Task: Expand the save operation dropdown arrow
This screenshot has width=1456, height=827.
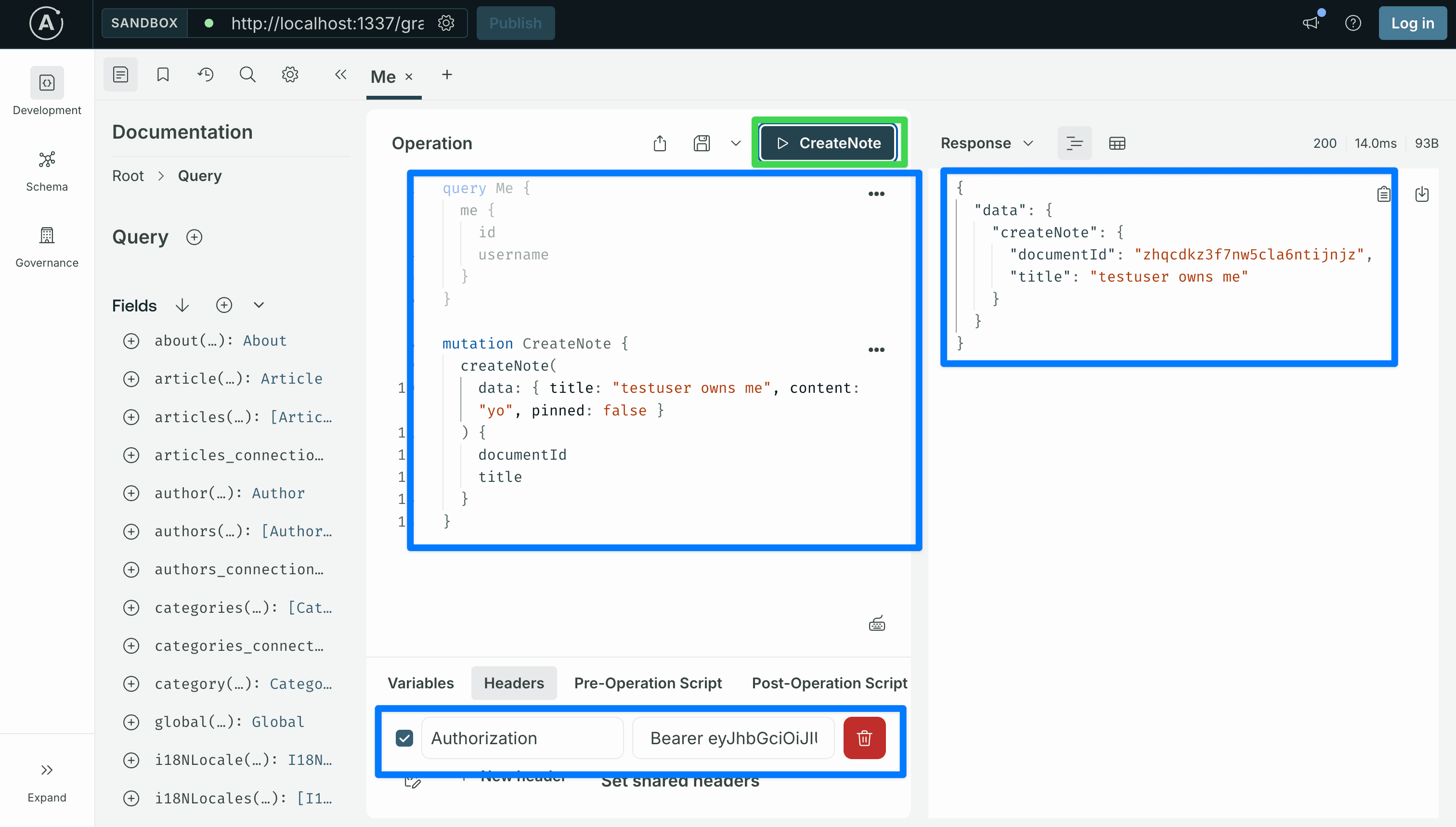Action: 735,143
